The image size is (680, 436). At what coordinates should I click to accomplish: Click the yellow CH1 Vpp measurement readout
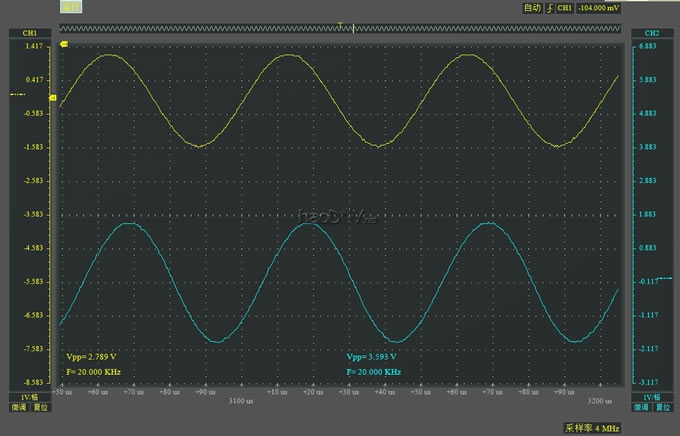pyautogui.click(x=92, y=357)
